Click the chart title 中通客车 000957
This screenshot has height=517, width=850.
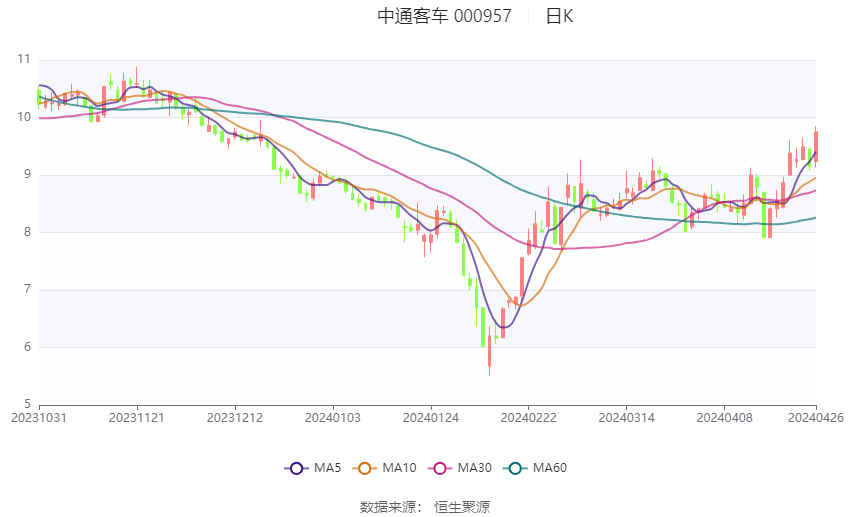point(444,16)
